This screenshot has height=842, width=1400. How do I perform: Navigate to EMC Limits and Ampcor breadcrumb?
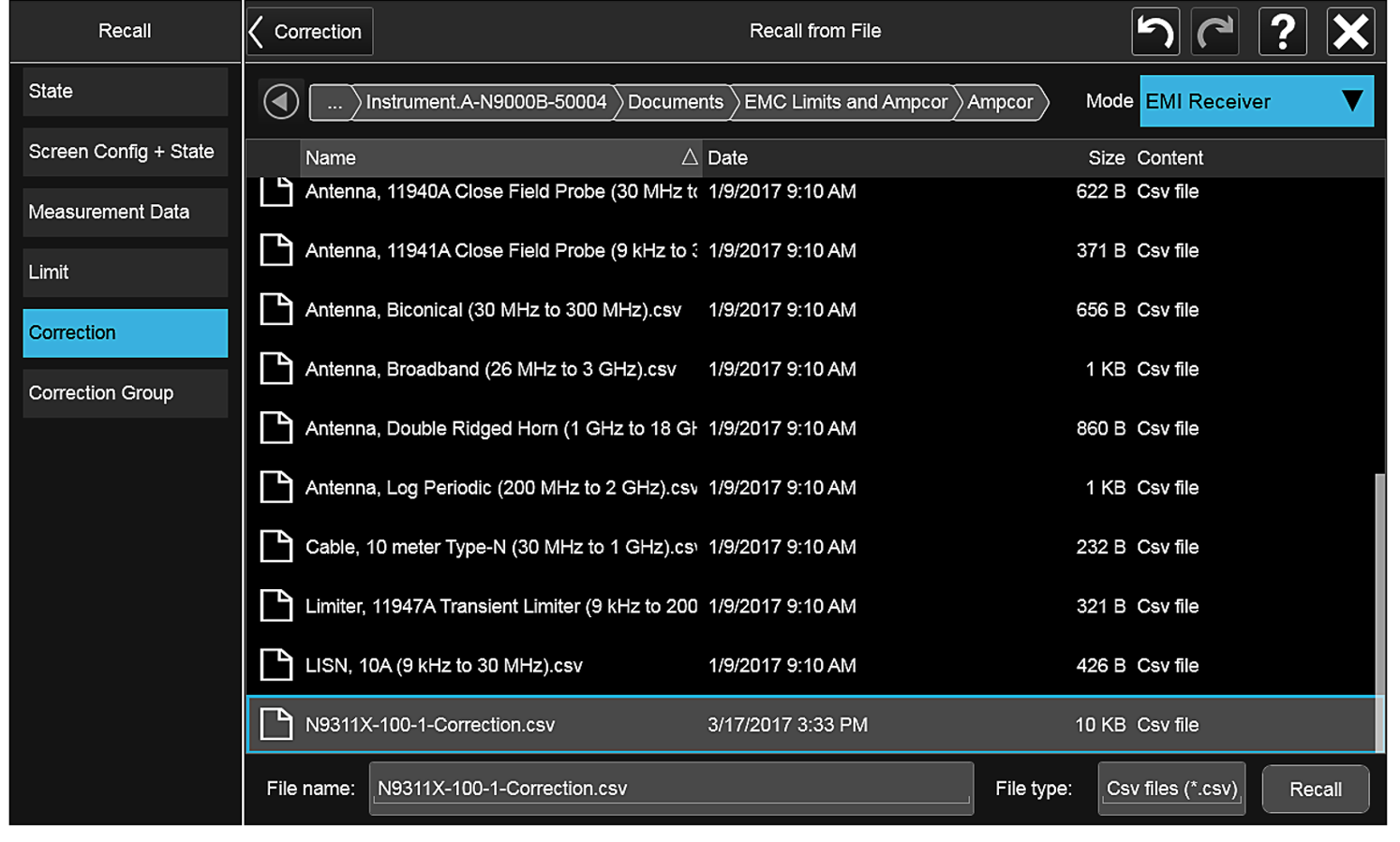tap(846, 102)
